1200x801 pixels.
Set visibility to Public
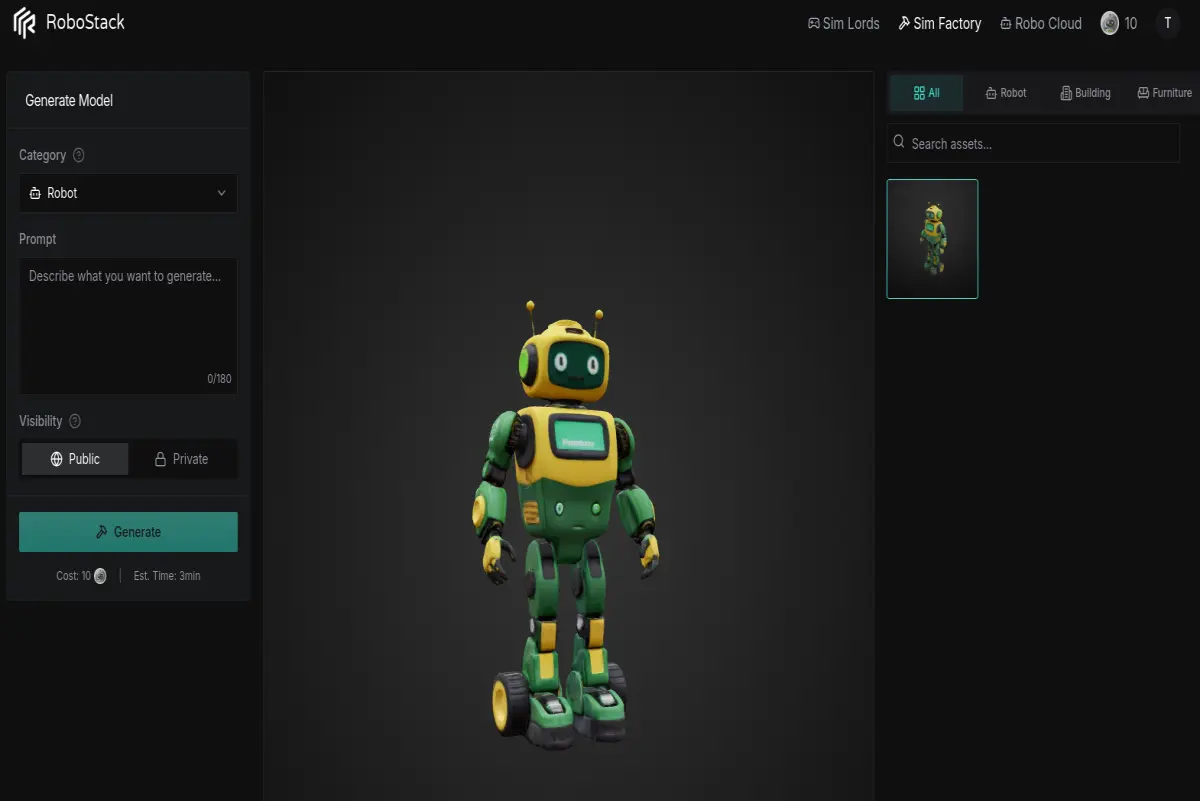pyautogui.click(x=75, y=459)
